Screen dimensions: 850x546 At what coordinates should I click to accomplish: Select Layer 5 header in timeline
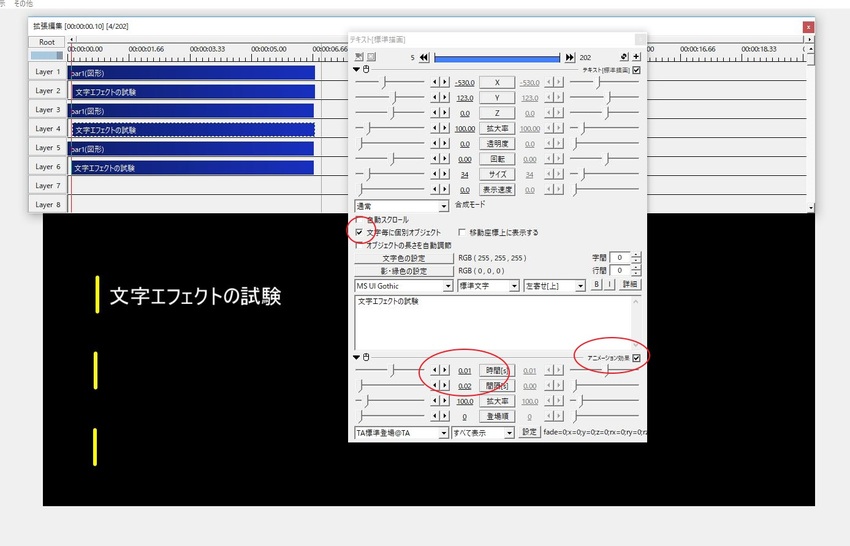[47, 147]
